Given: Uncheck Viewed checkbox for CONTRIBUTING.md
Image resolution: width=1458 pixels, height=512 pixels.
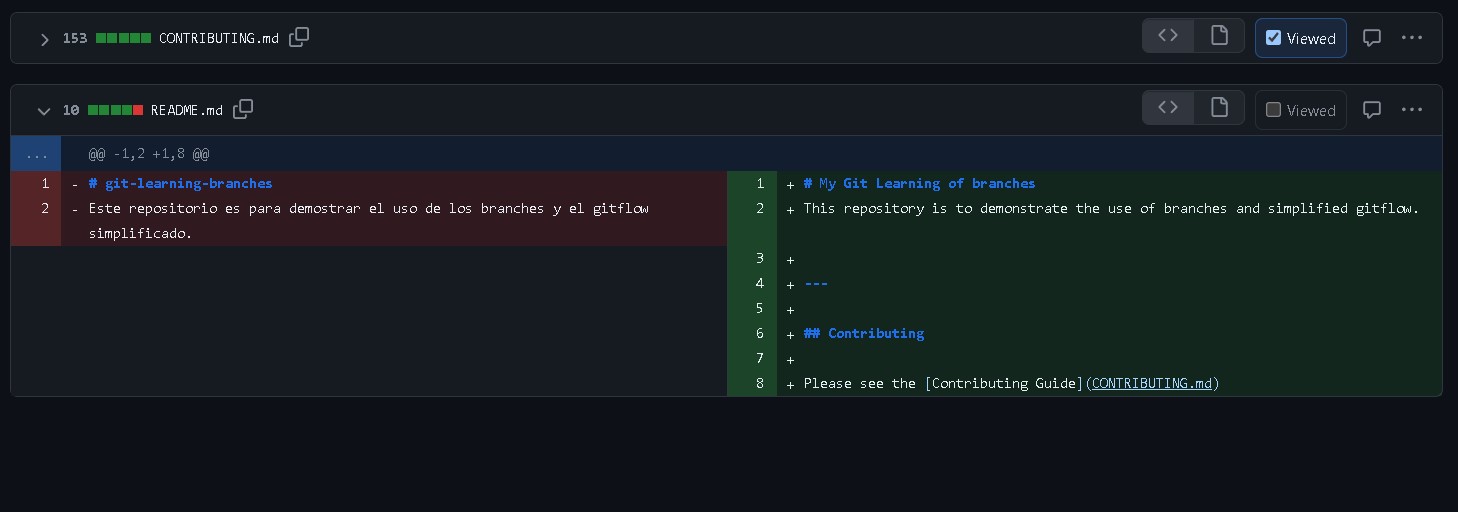Looking at the screenshot, I should point(1274,38).
